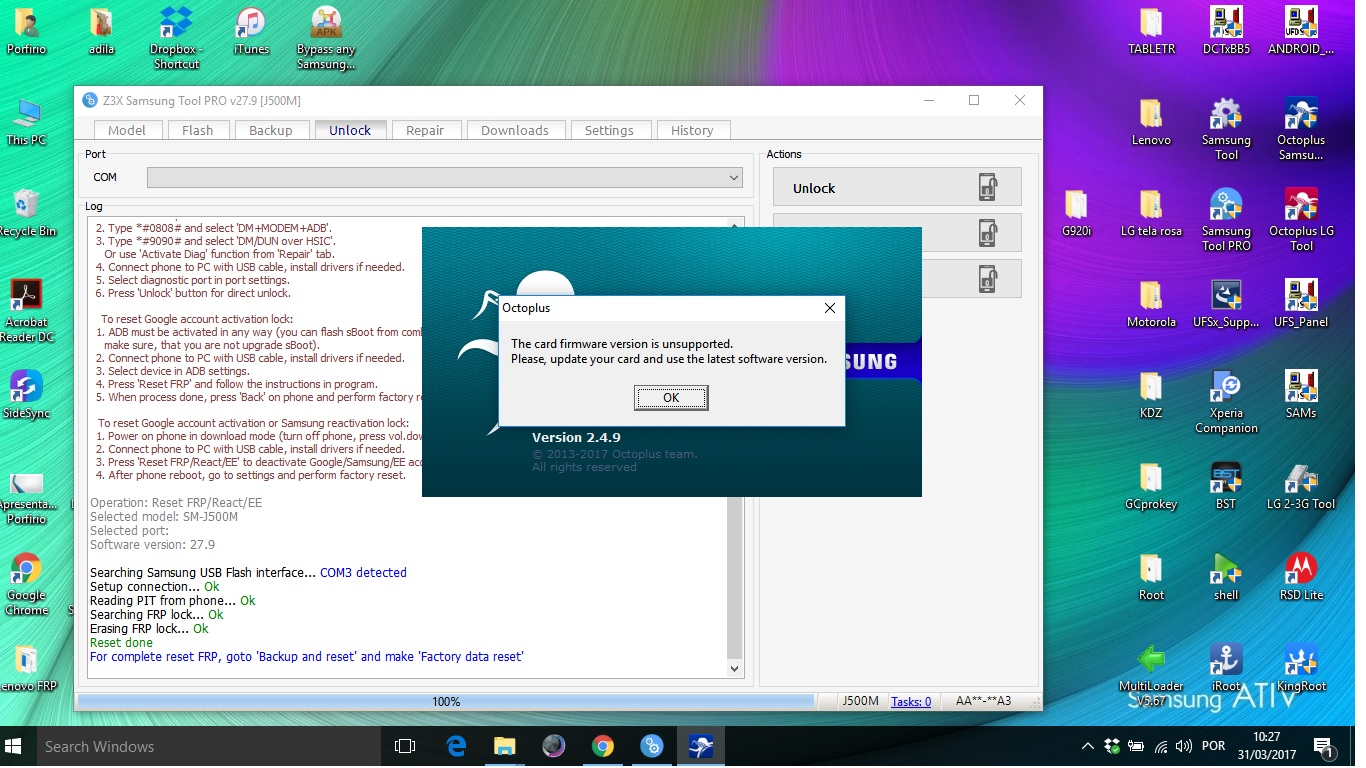Open G920i folder icon
The width and height of the screenshot is (1366, 768).
pyautogui.click(x=1076, y=213)
